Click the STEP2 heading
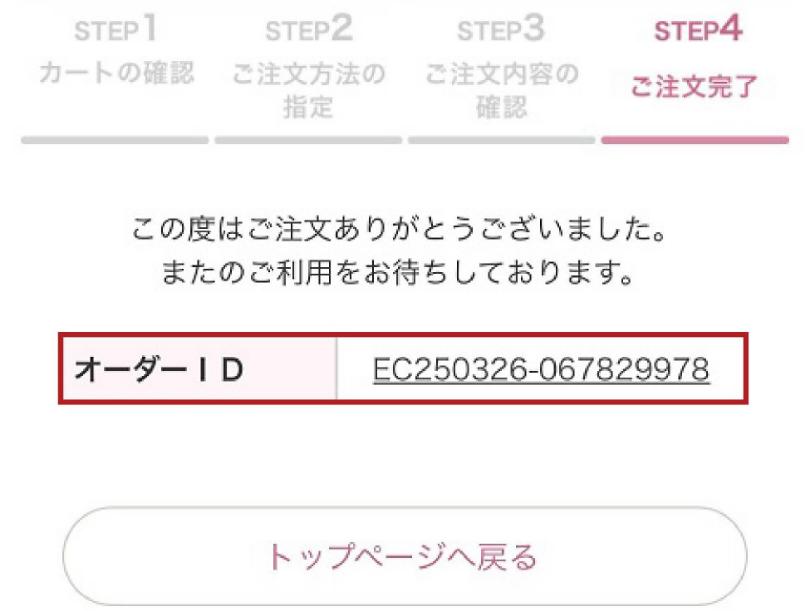This screenshot has height=610, width=810. (x=309, y=30)
